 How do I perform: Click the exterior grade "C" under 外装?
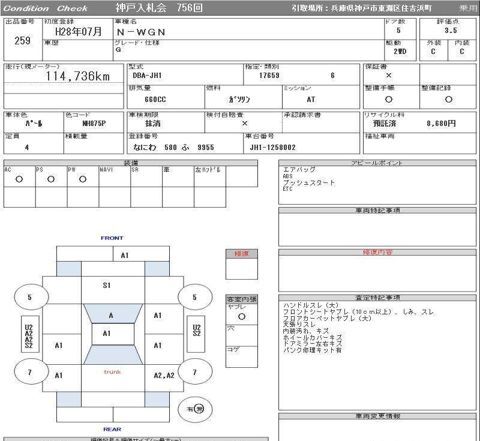coord(433,51)
